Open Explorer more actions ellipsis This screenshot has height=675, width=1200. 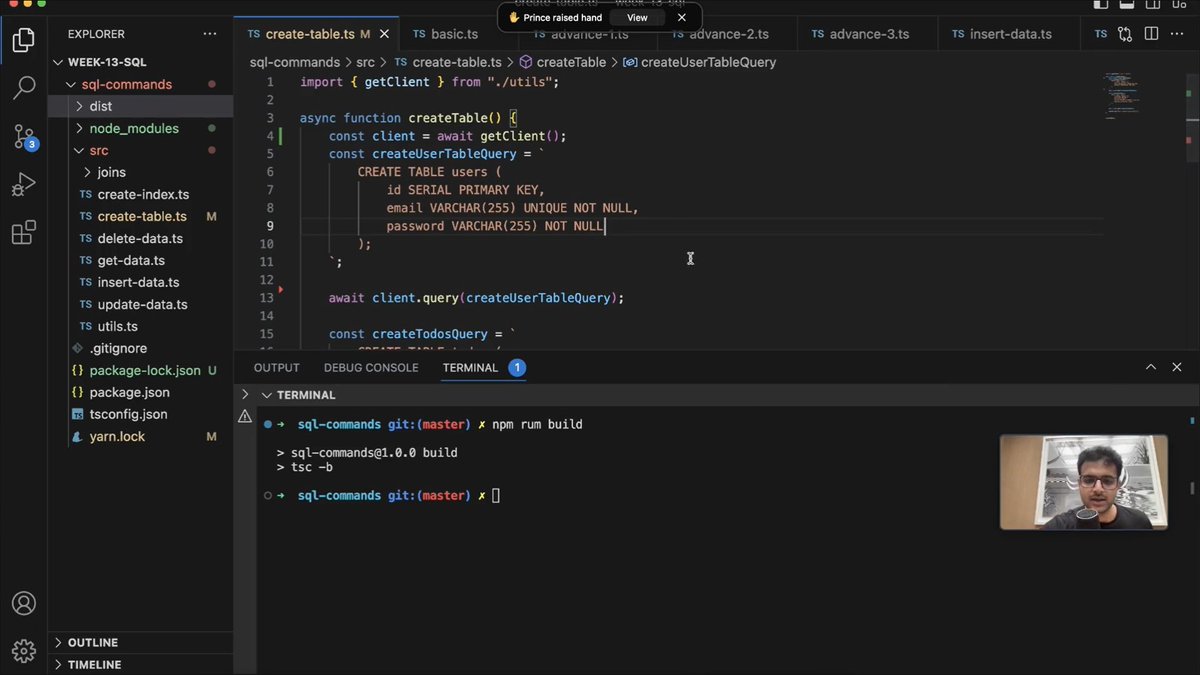tap(210, 34)
